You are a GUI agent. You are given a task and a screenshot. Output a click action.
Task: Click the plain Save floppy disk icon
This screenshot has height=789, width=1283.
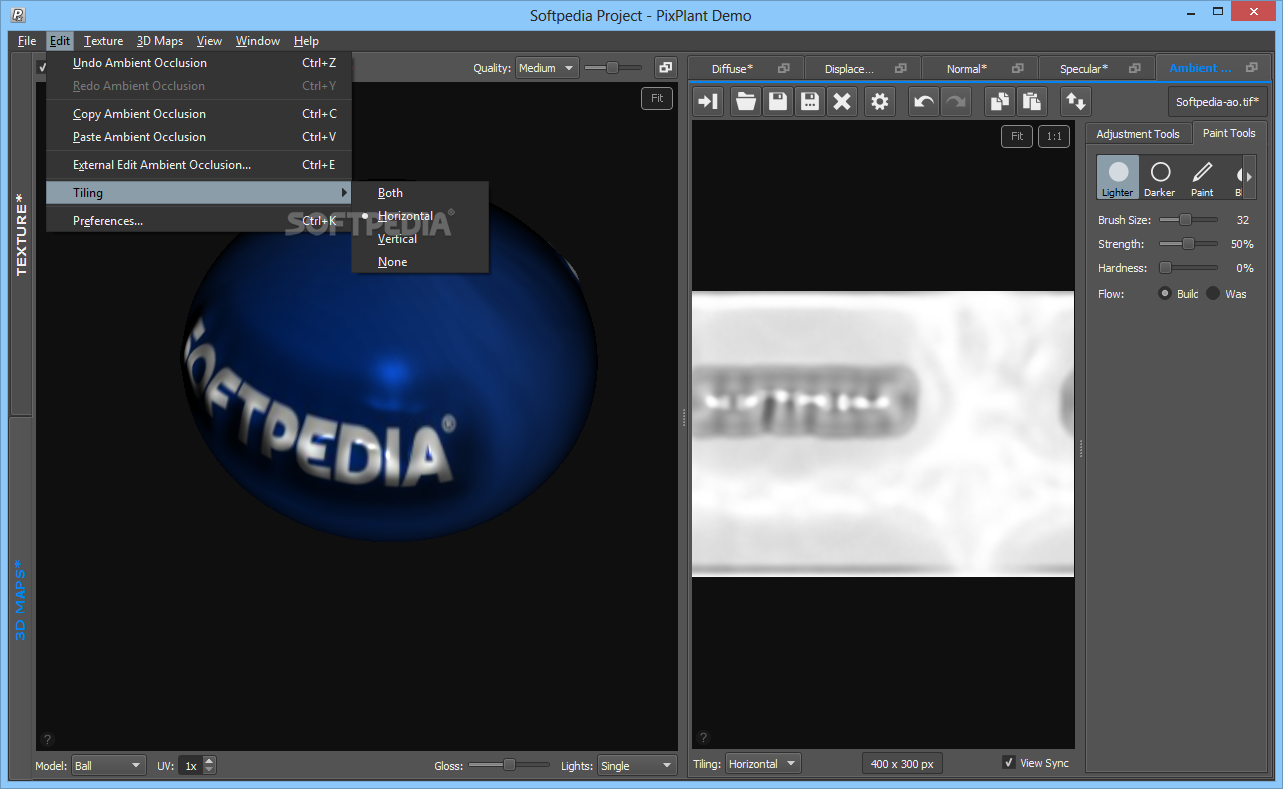pyautogui.click(x=778, y=101)
